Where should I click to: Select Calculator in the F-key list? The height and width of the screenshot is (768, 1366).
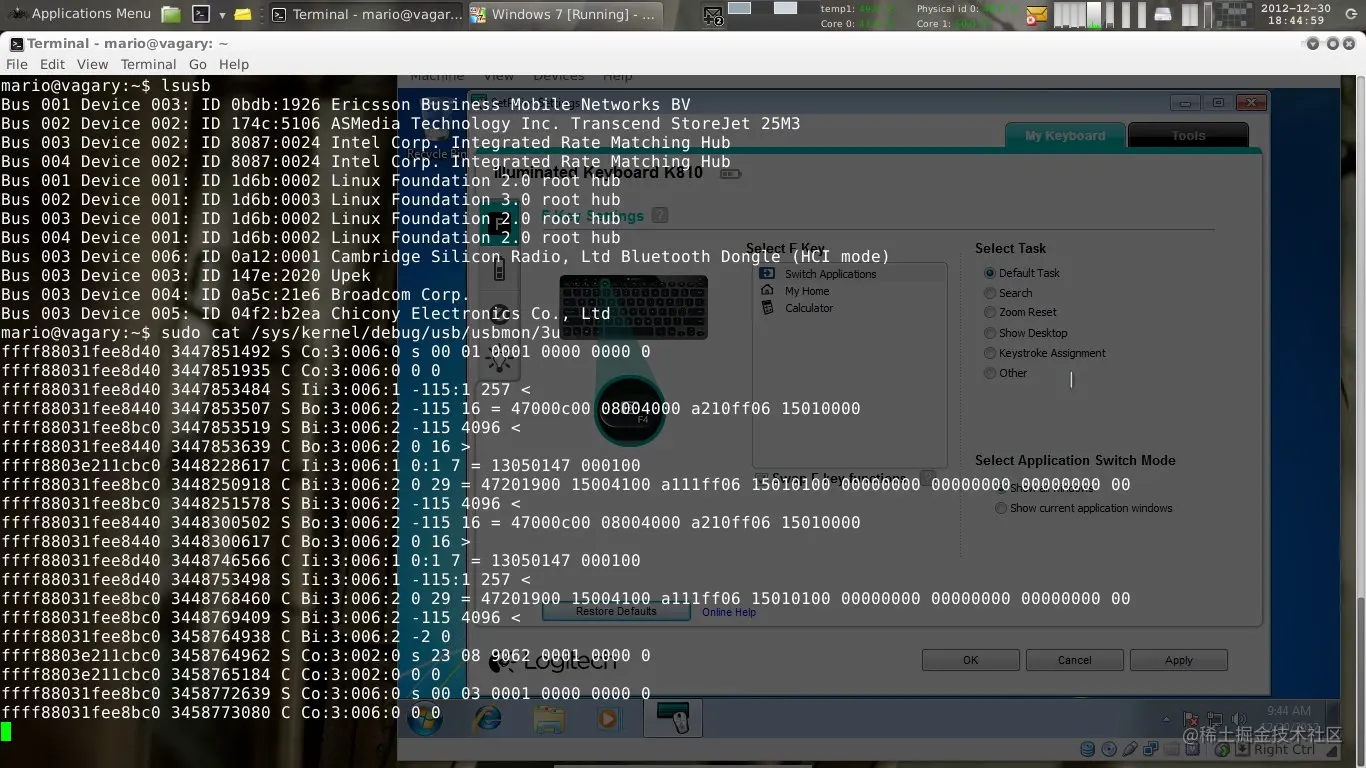coord(809,308)
